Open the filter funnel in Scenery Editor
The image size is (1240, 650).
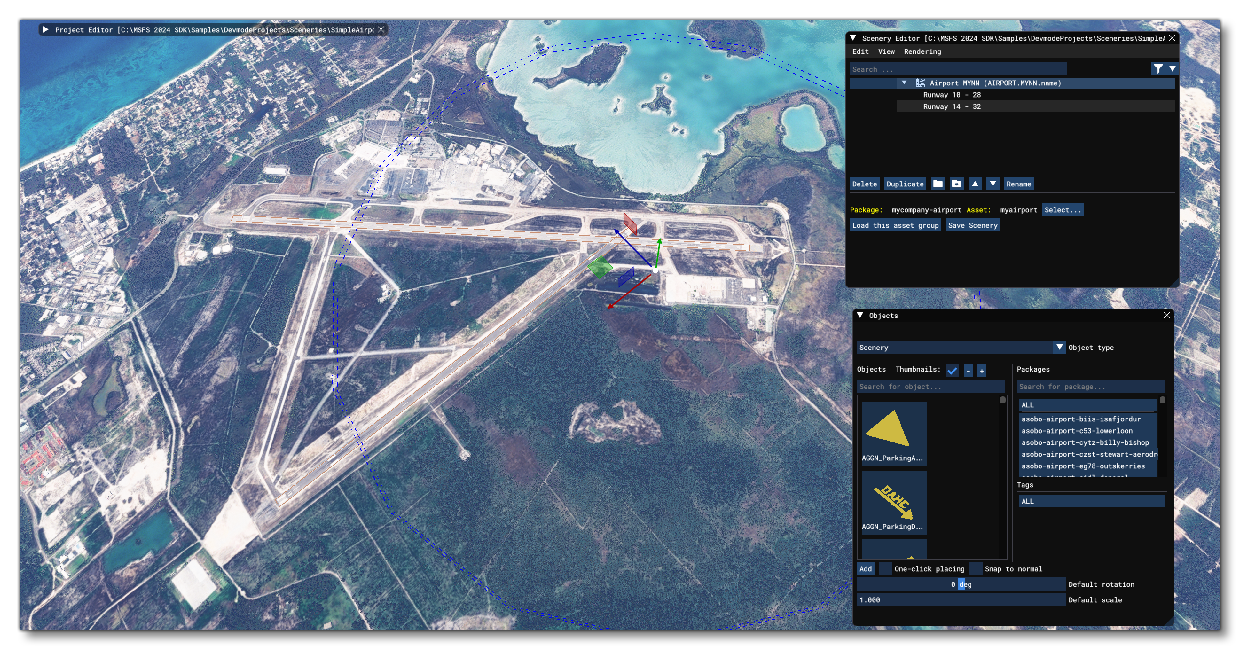click(x=1158, y=68)
